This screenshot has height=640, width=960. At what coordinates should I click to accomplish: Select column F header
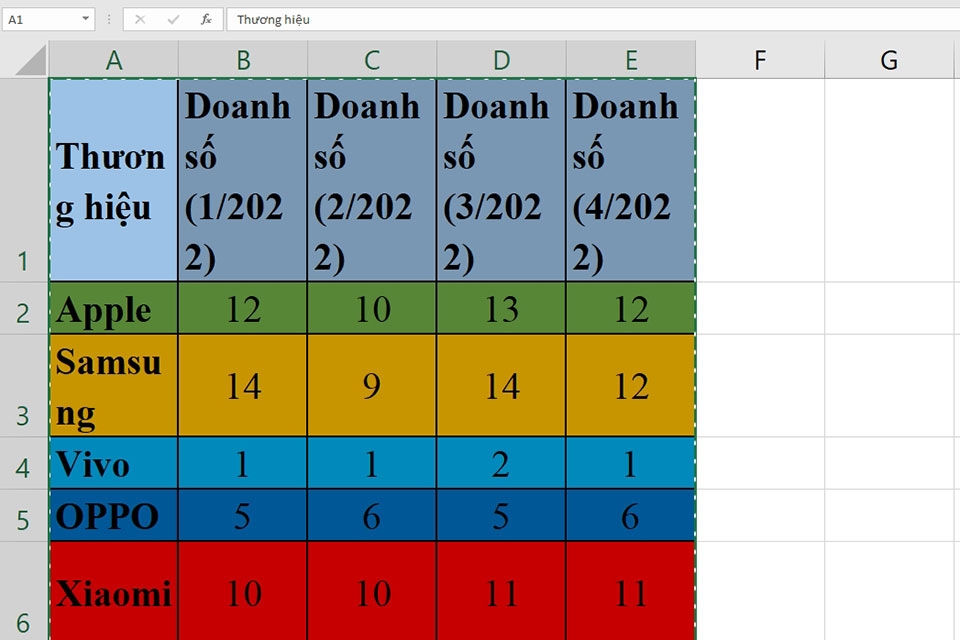(x=760, y=60)
